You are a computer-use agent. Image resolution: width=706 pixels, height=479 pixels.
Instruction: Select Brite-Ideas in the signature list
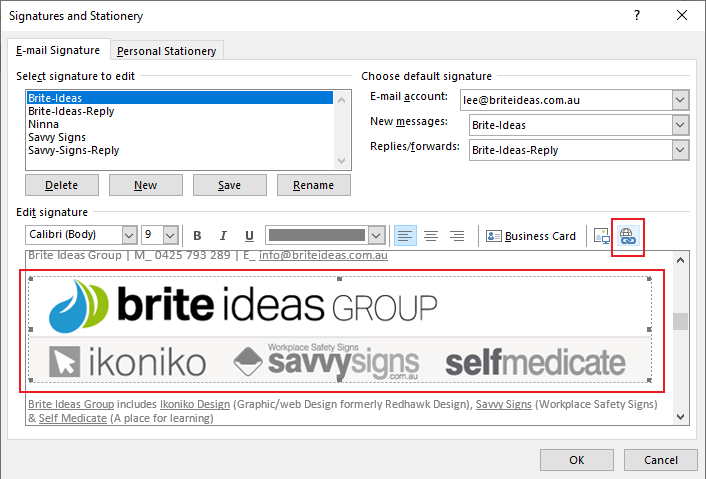pos(180,98)
